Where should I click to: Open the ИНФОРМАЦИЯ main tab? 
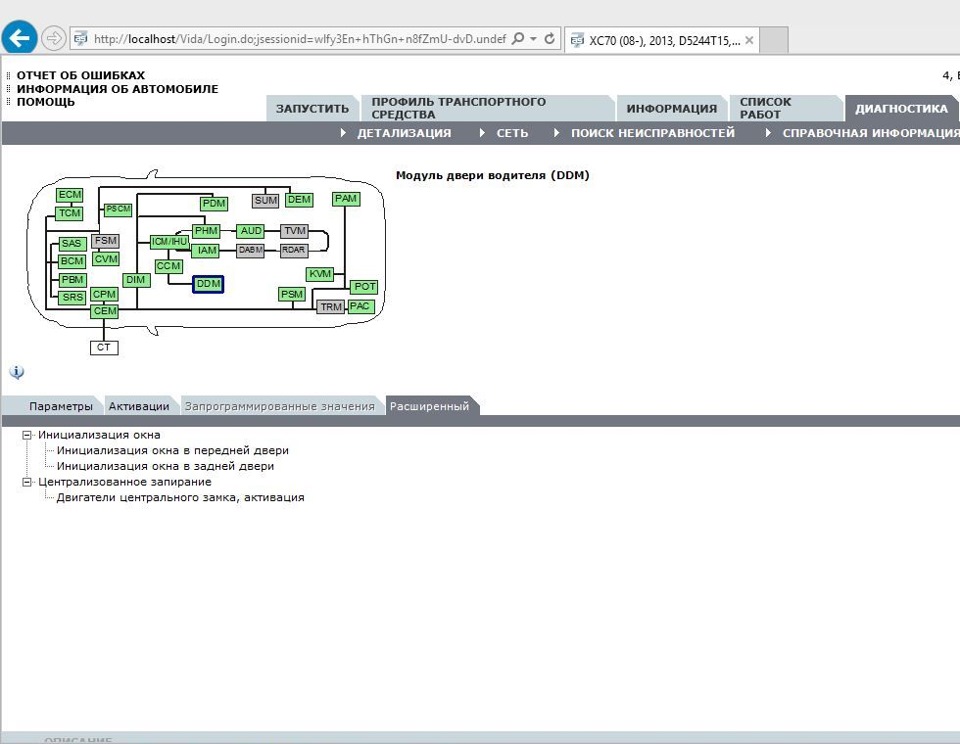pos(672,108)
